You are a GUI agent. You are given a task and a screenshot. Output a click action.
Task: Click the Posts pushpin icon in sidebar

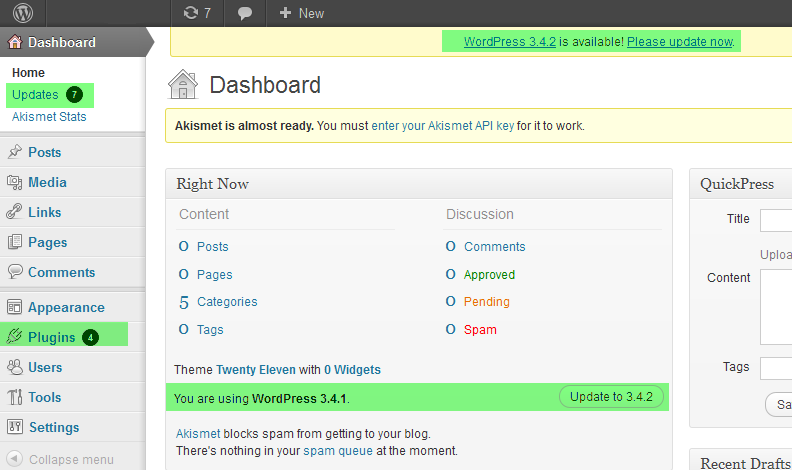[x=15, y=152]
